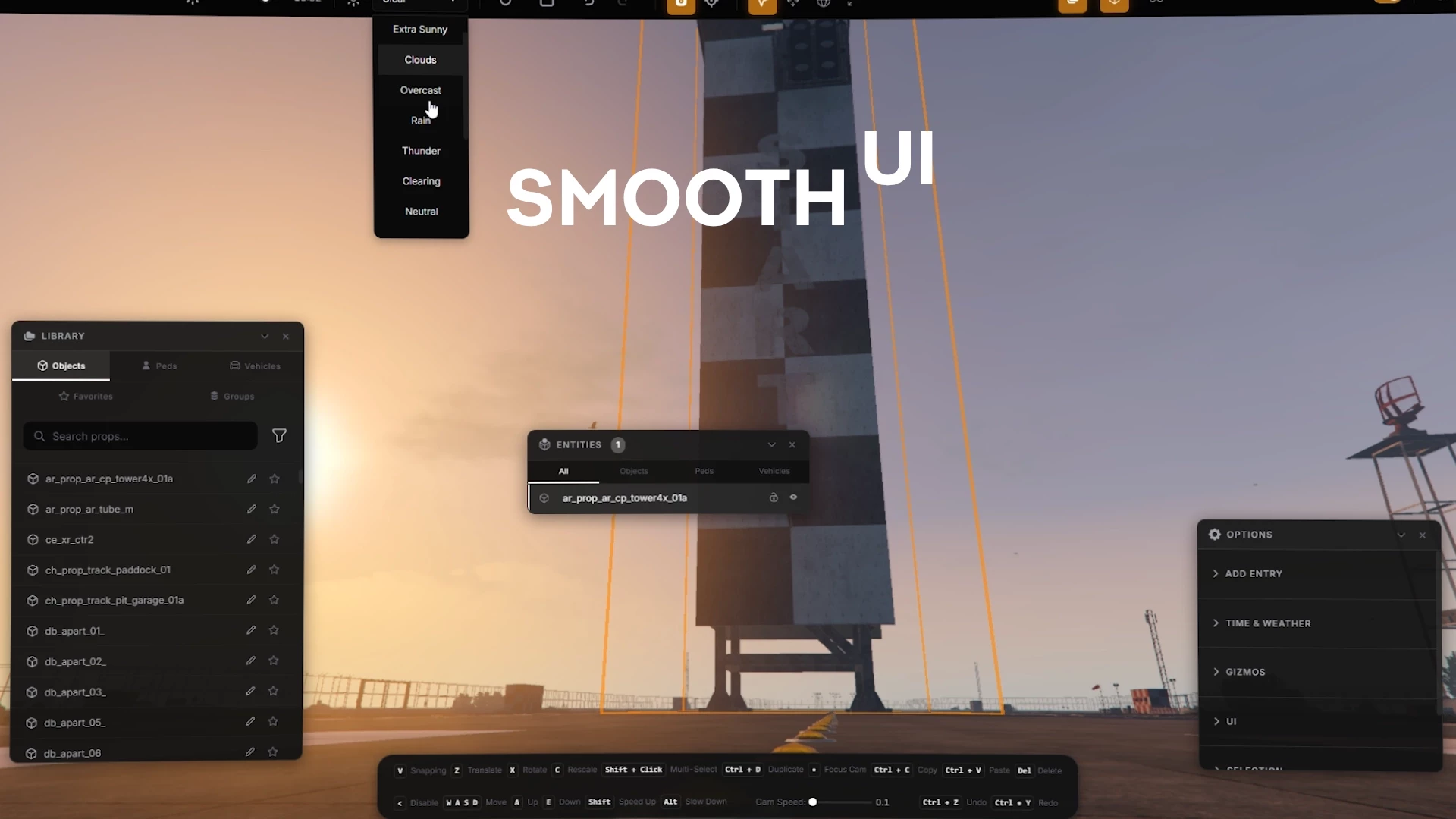Favorite ar_prop_ar_cp_tower4x_01a with its star

275,479
